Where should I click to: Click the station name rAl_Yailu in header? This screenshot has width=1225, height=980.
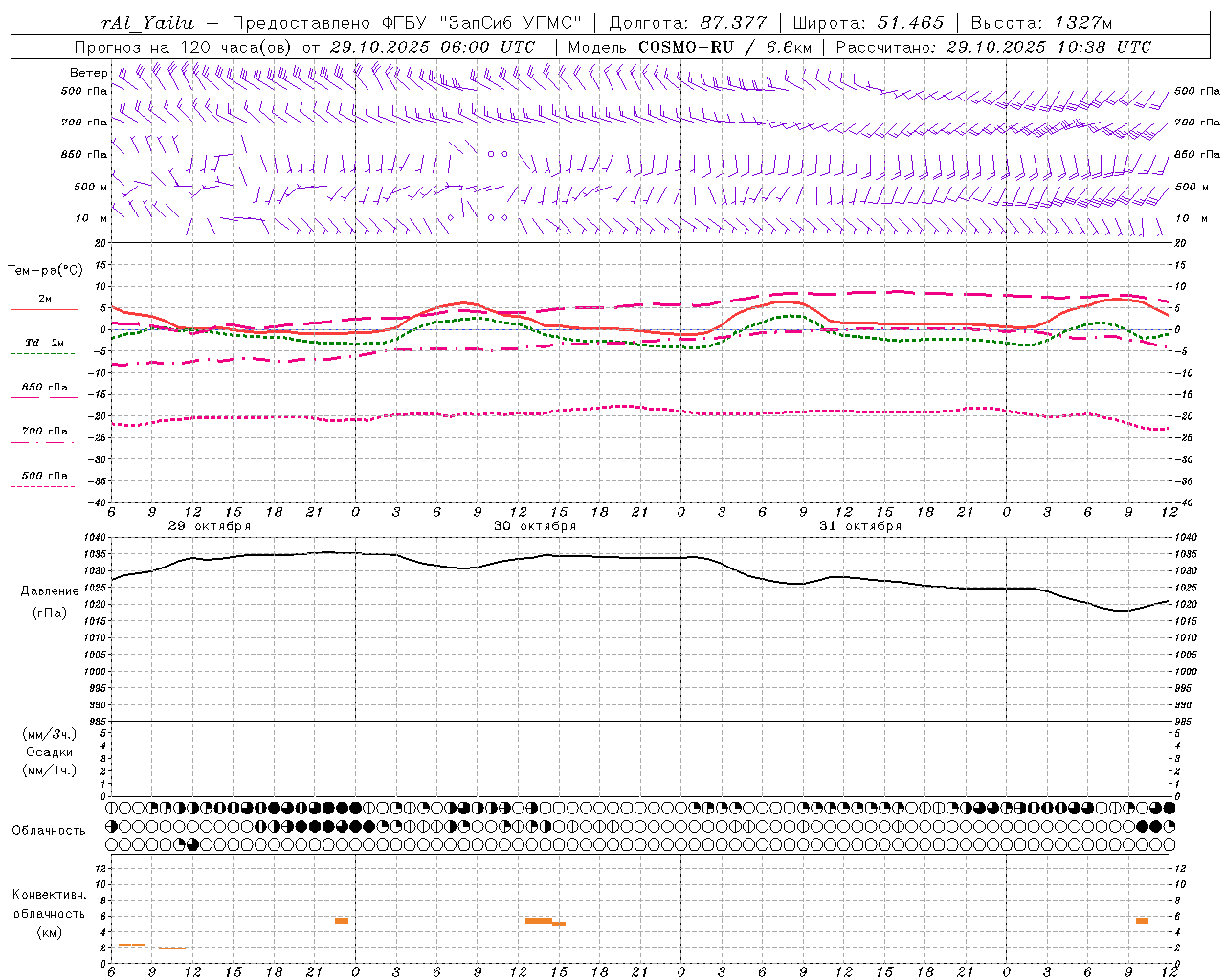147,23
